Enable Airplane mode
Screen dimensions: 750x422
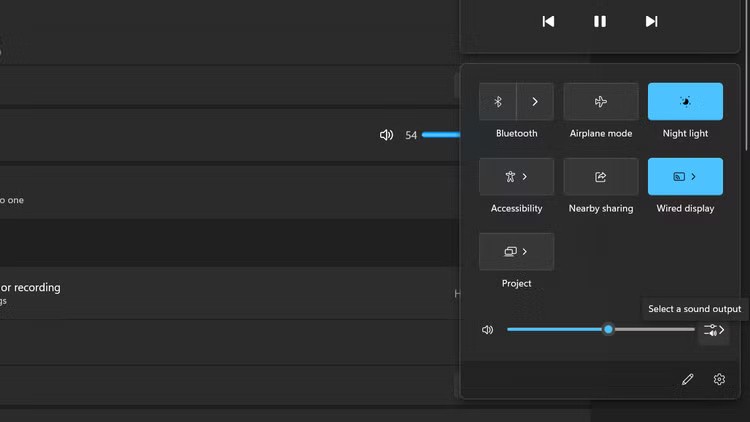(601, 102)
